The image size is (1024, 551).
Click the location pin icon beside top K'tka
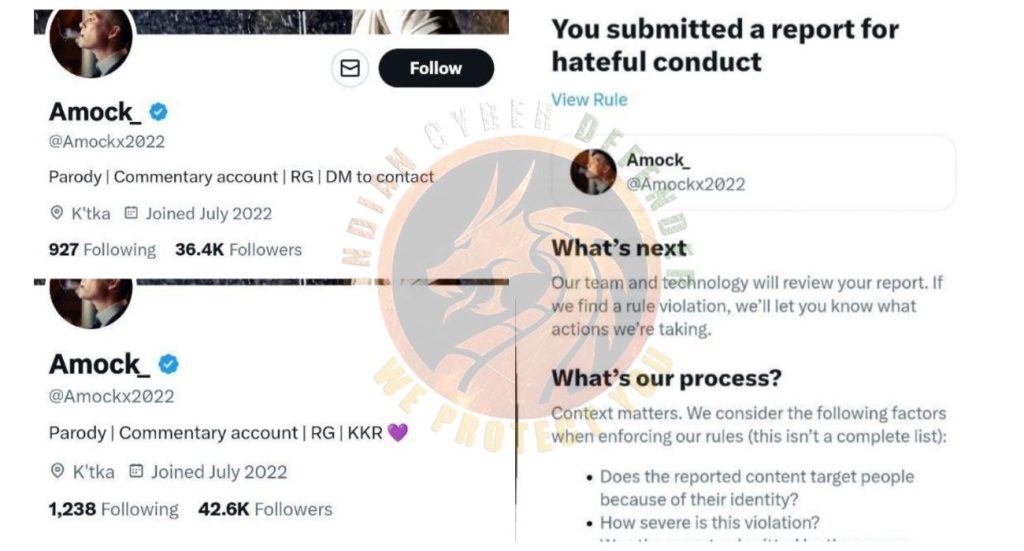56,213
